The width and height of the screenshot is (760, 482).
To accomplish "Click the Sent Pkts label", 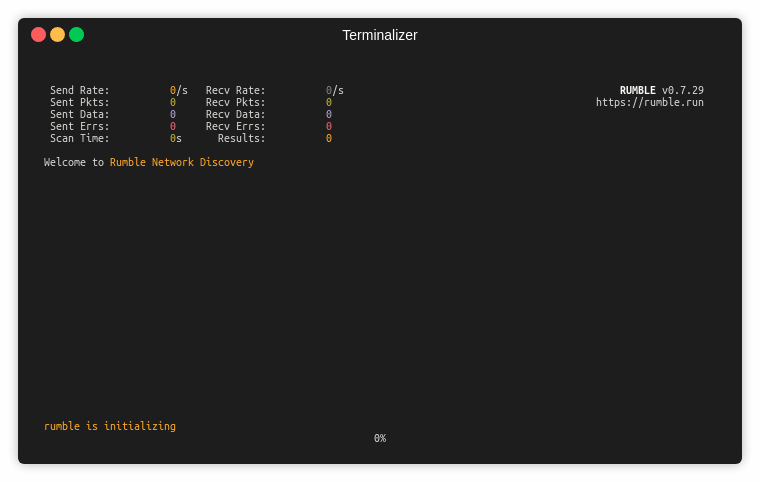I will pyautogui.click(x=80, y=102).
